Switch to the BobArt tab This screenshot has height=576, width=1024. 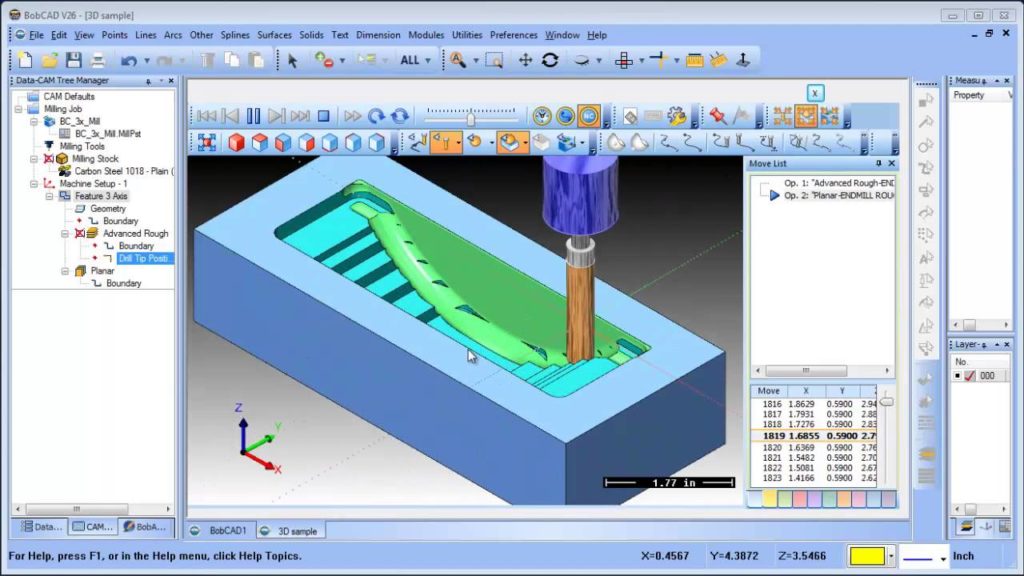click(145, 526)
